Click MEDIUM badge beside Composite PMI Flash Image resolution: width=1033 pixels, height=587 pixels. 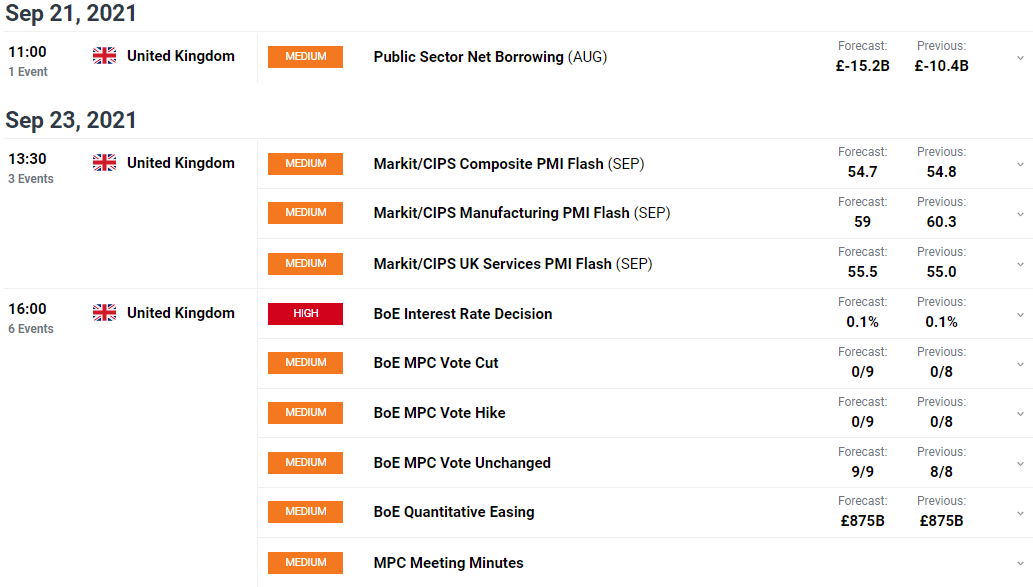305,163
